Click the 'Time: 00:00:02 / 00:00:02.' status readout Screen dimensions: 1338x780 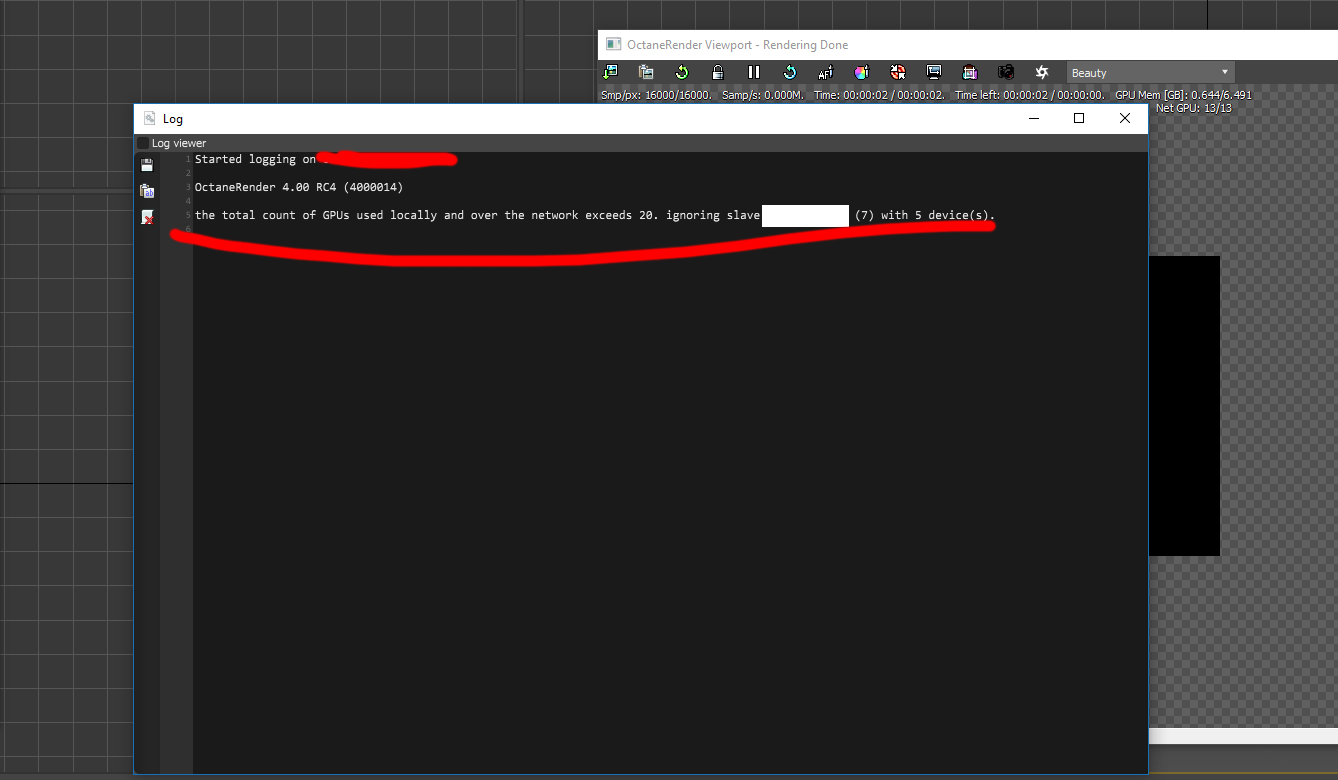tap(879, 95)
